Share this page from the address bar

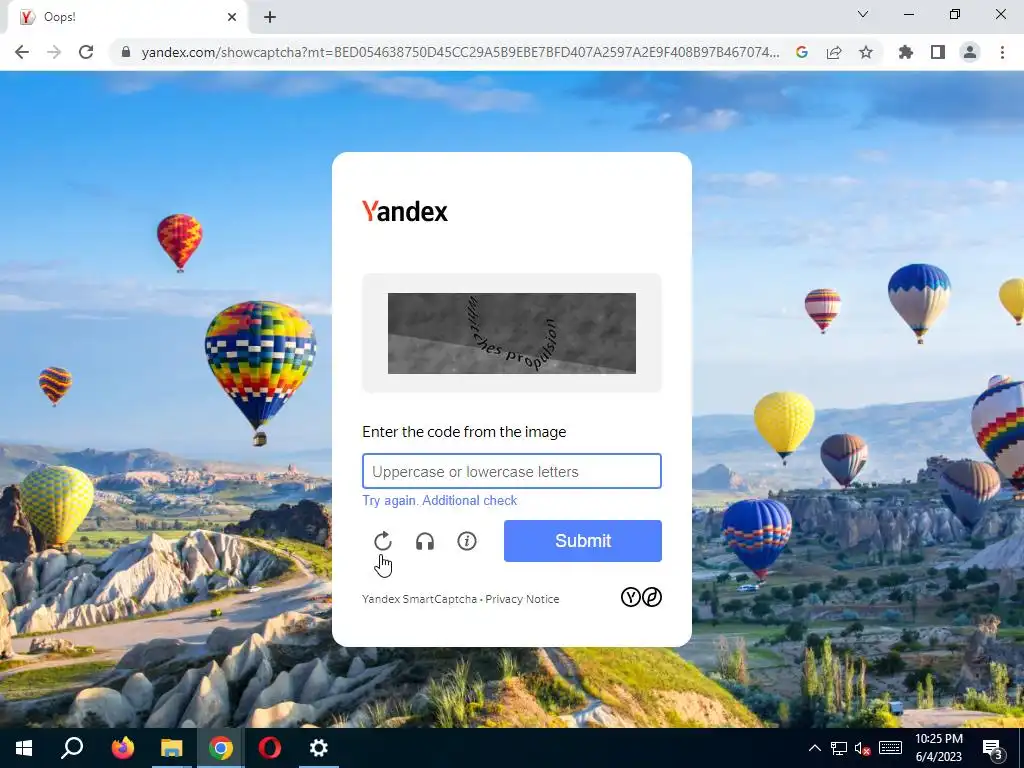click(834, 52)
